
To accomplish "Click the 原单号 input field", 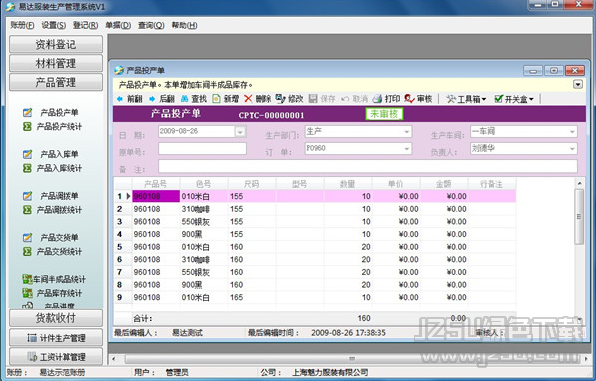I will point(202,149).
